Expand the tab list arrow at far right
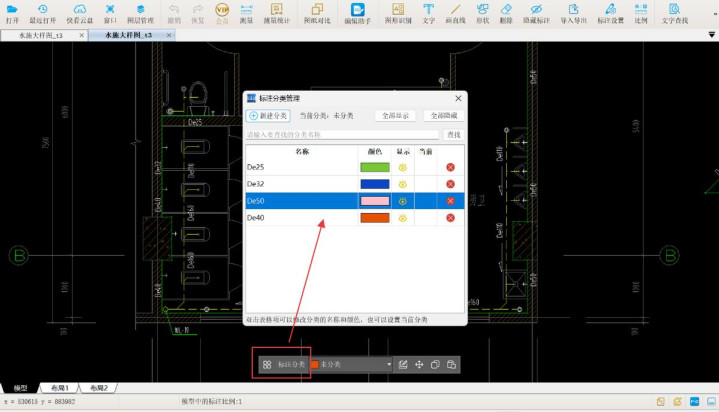719x412 pixels. 710,35
